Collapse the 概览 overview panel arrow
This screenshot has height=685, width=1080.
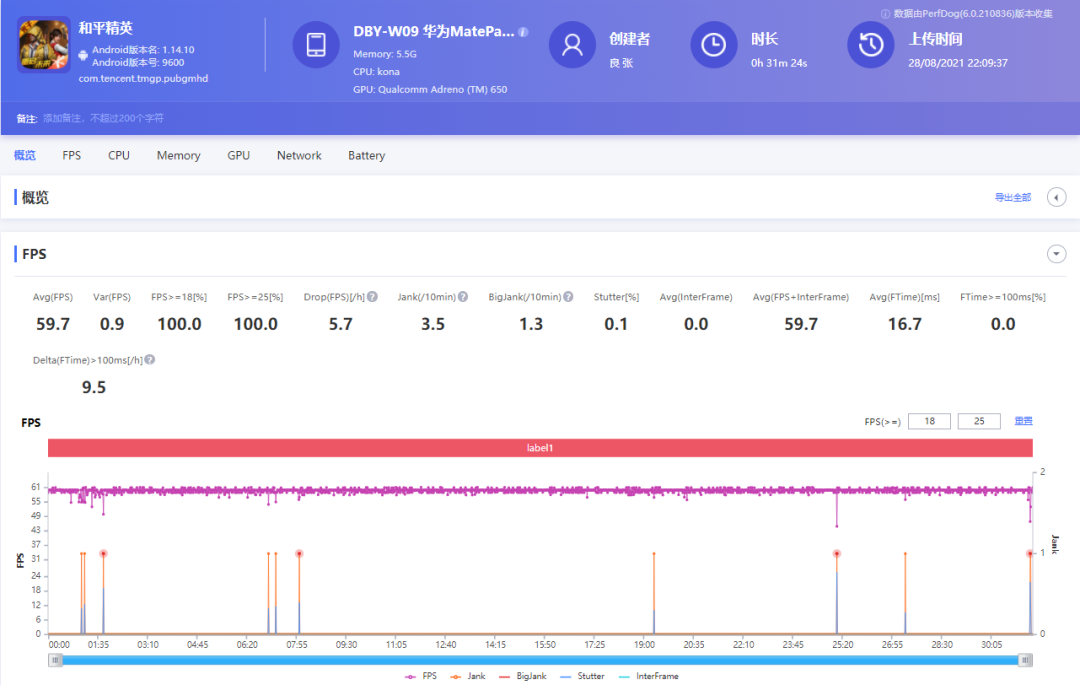coord(1056,197)
